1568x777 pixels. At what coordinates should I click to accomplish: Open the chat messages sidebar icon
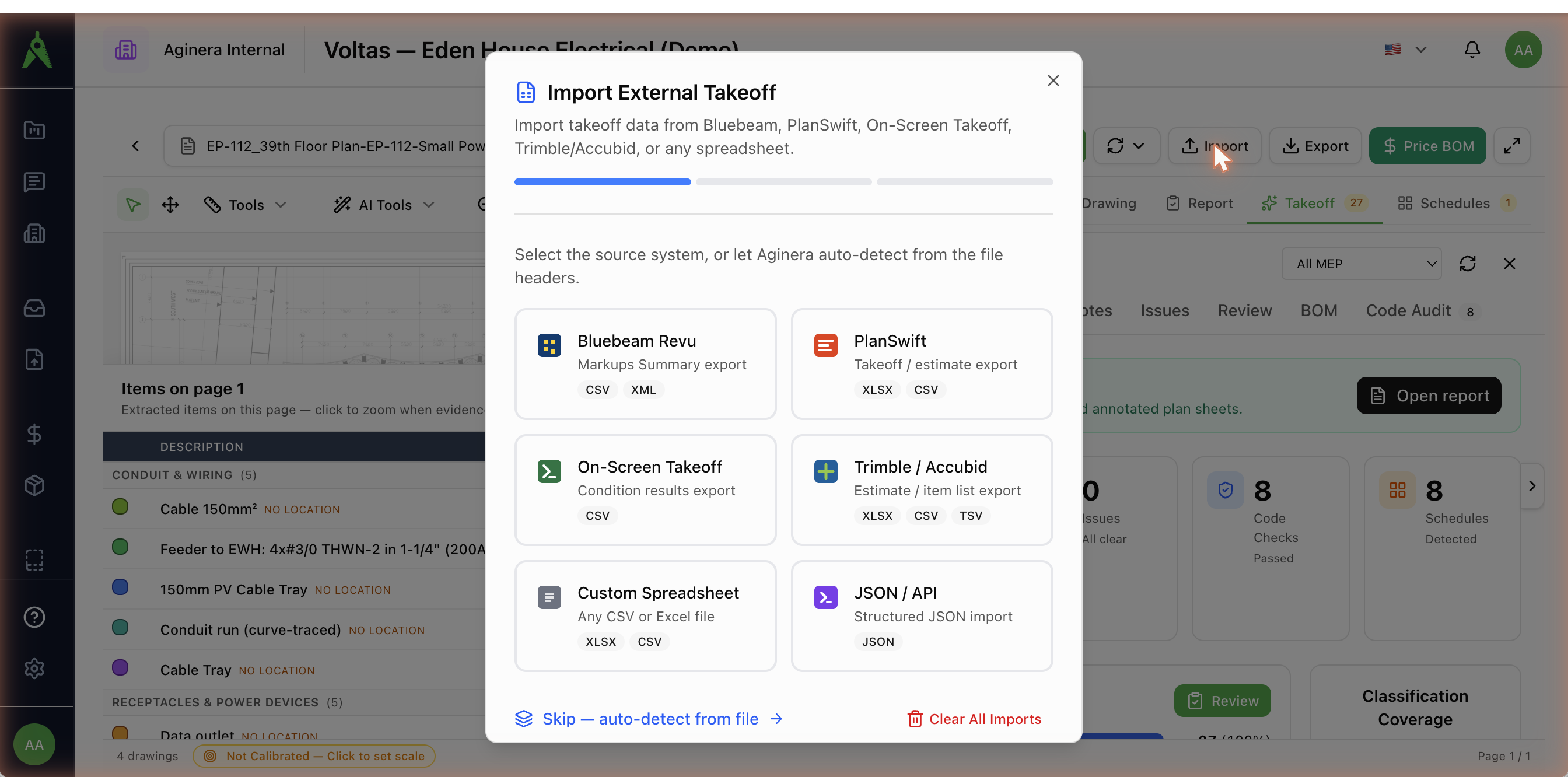click(34, 182)
